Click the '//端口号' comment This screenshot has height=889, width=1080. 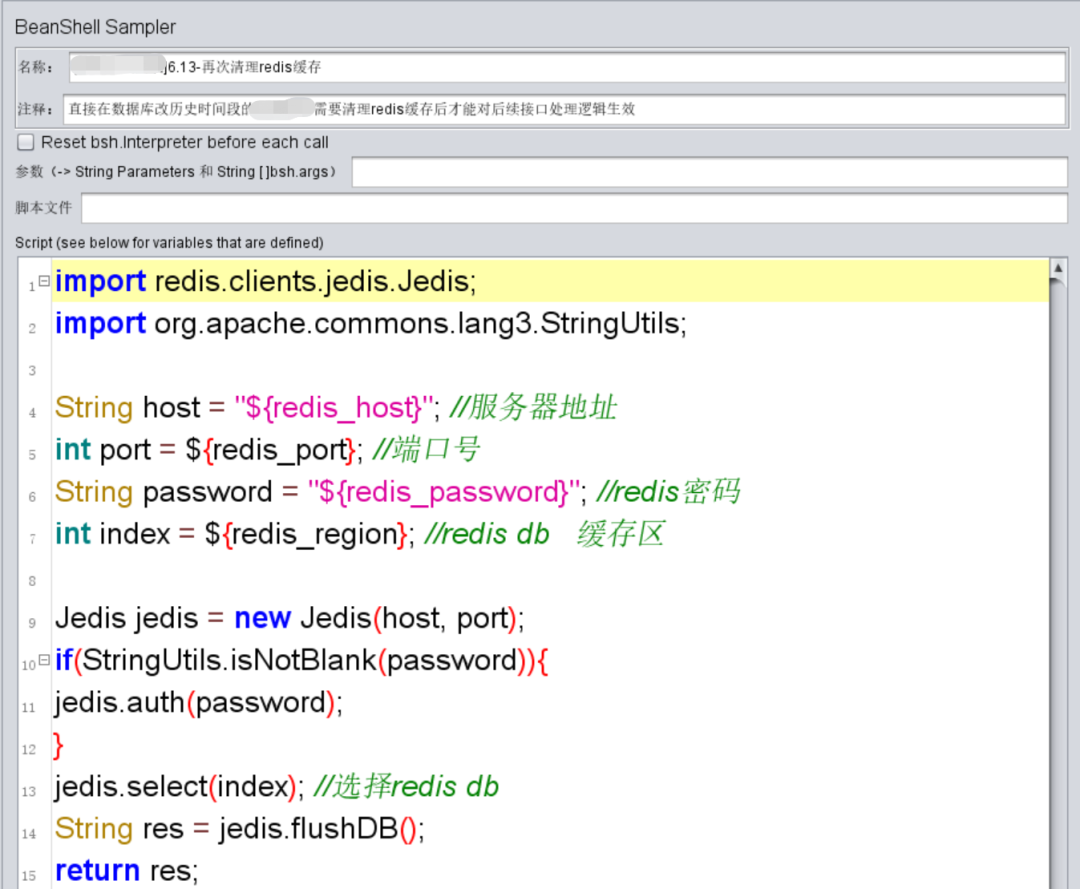point(426,450)
